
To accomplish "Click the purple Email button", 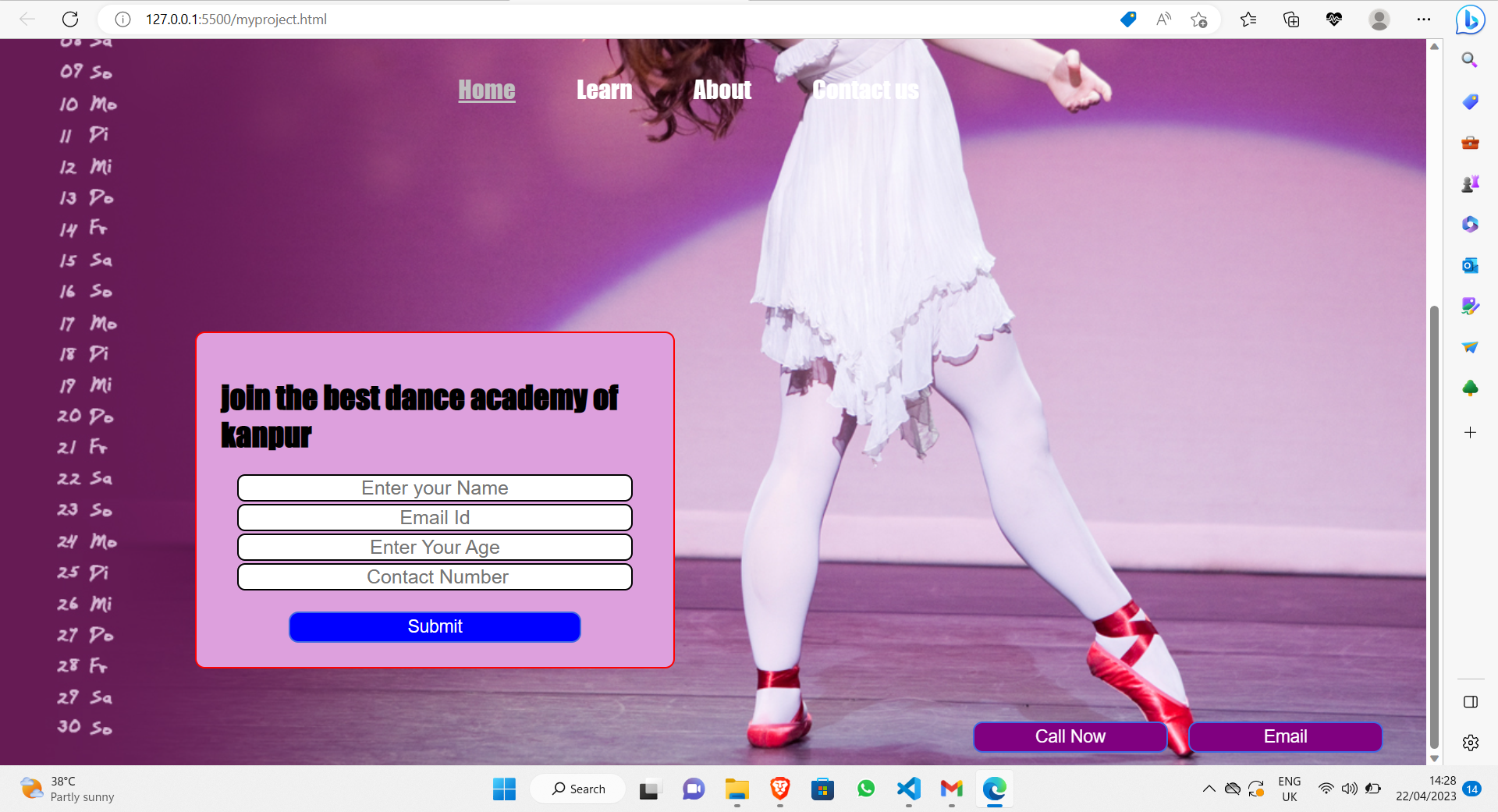I will coord(1286,737).
